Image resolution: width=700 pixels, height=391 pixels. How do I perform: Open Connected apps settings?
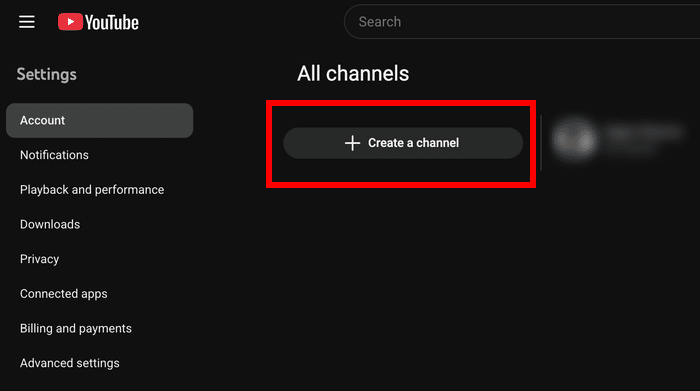[x=64, y=294]
